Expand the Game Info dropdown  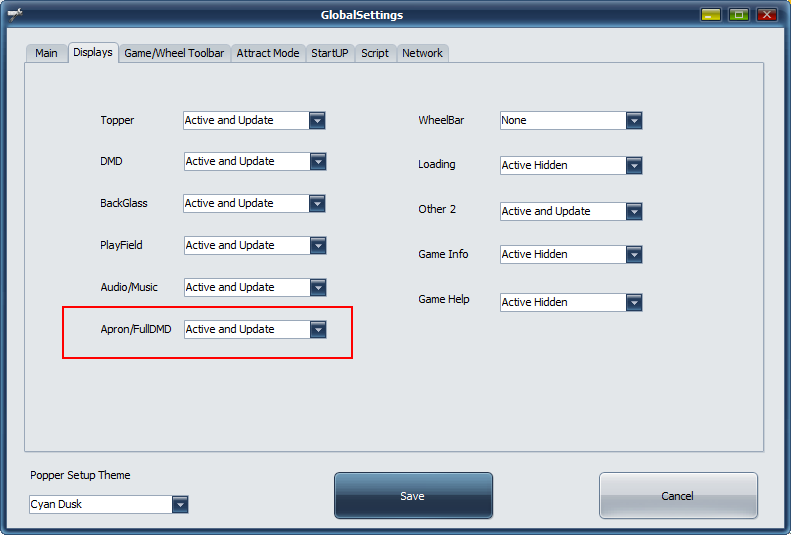(633, 254)
